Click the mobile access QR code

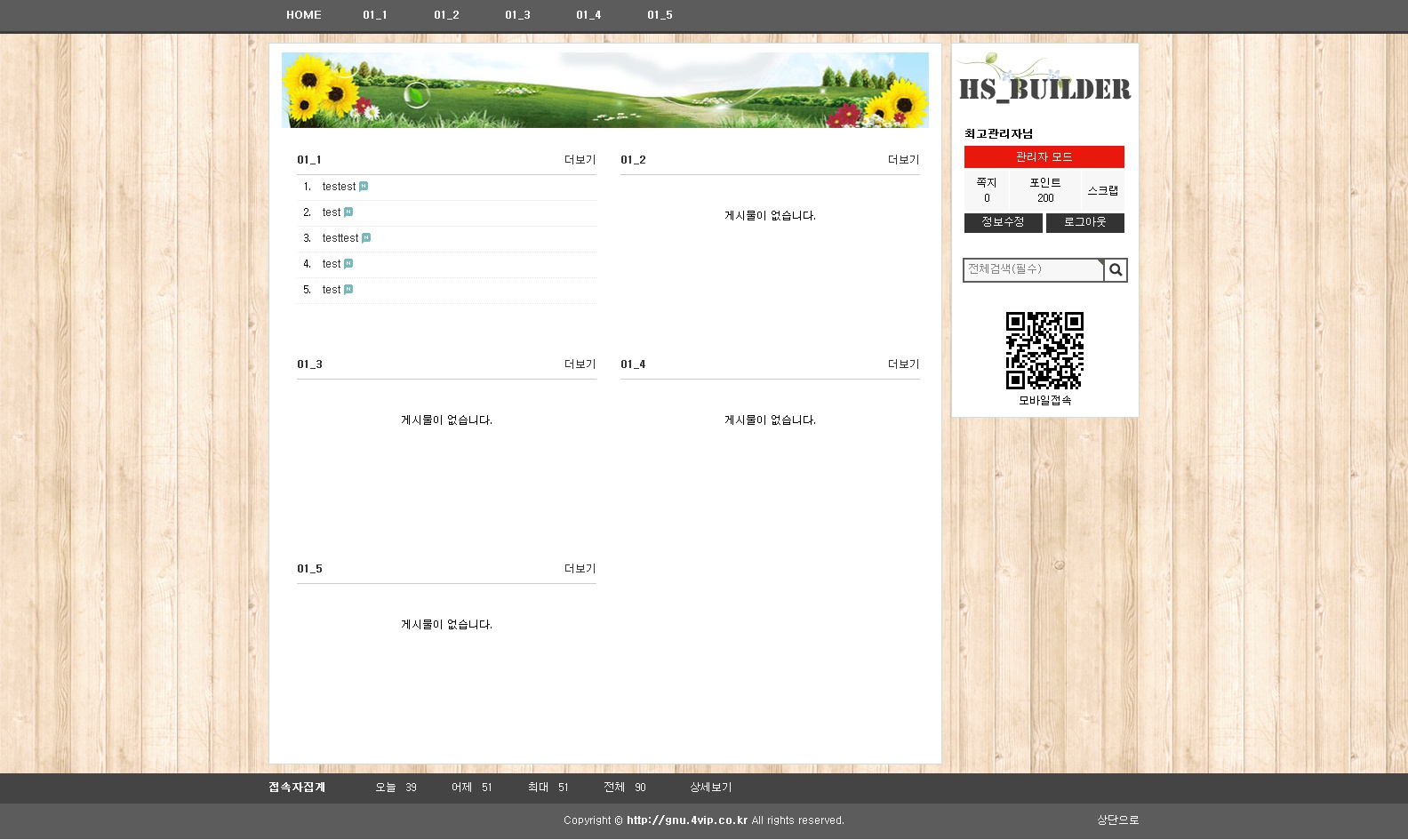coord(1044,350)
